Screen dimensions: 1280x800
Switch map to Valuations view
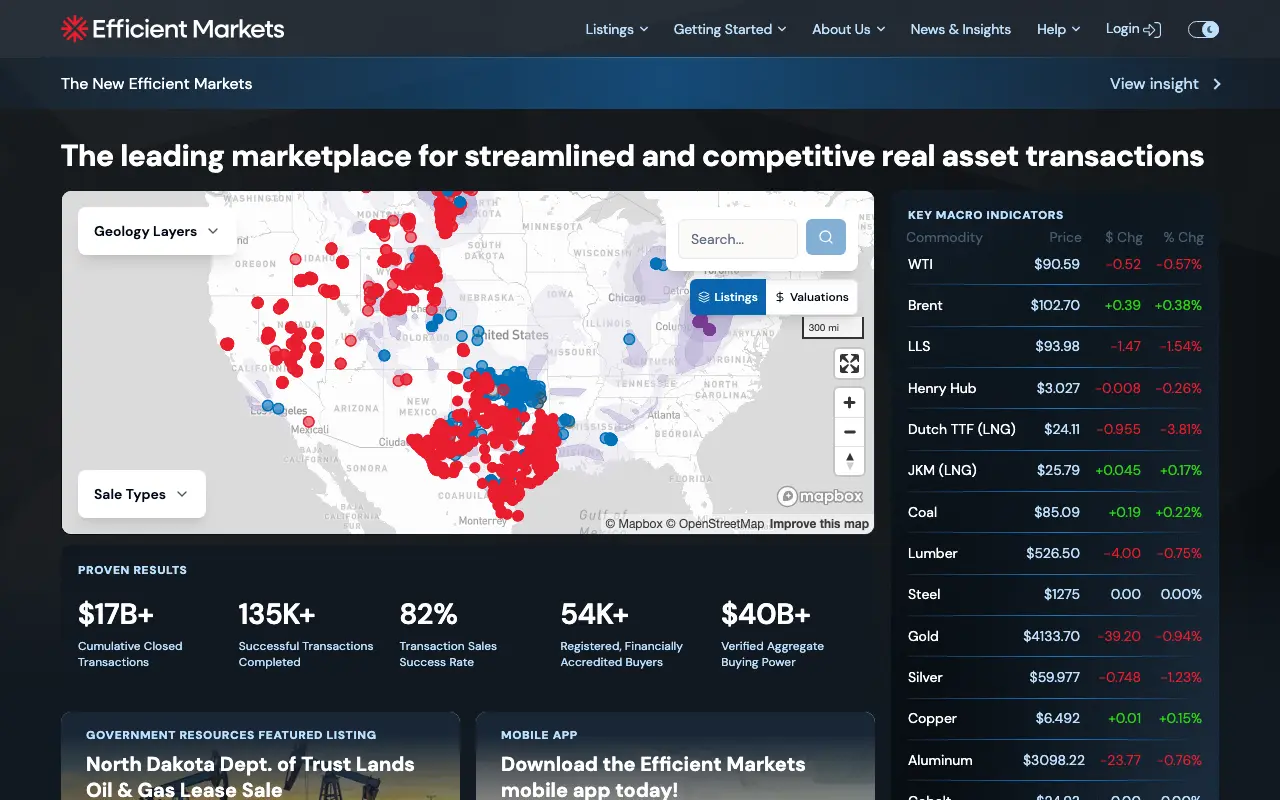(x=811, y=297)
